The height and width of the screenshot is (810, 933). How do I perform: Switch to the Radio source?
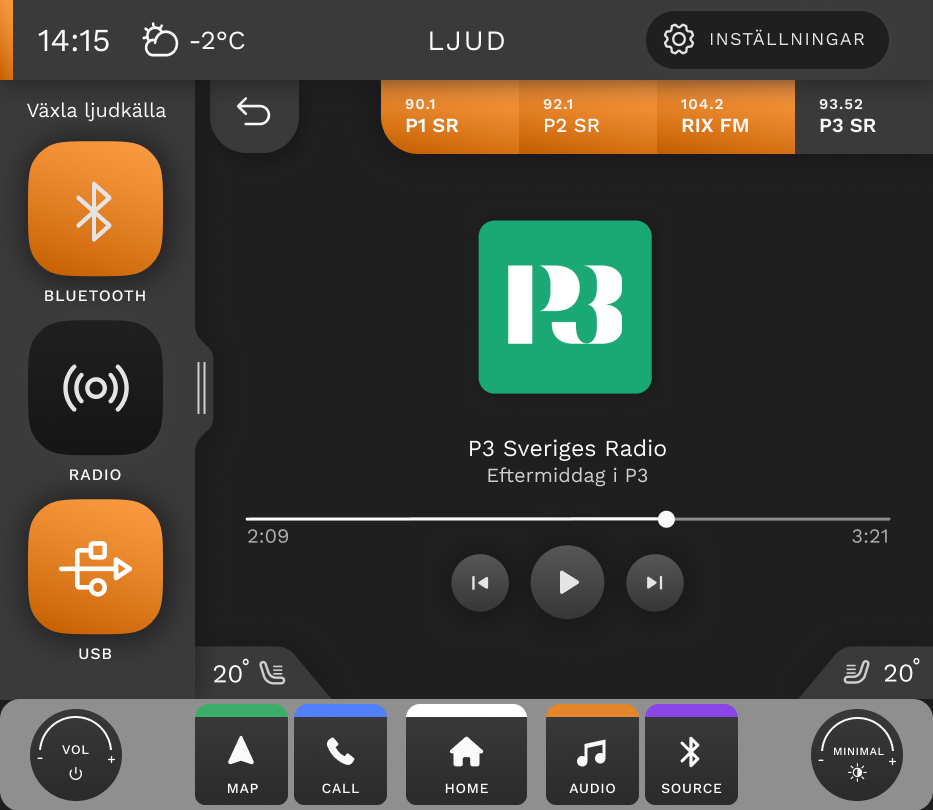point(95,387)
